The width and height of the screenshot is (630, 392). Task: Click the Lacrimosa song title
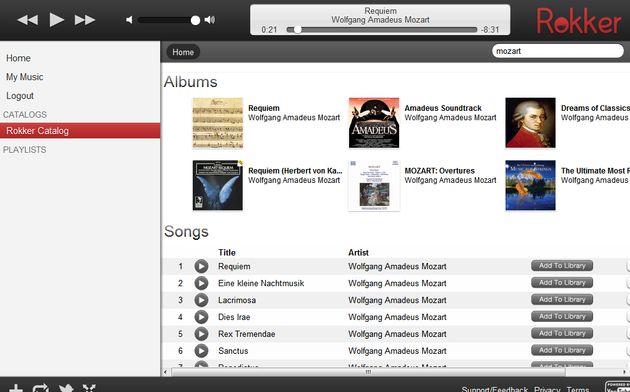click(237, 300)
